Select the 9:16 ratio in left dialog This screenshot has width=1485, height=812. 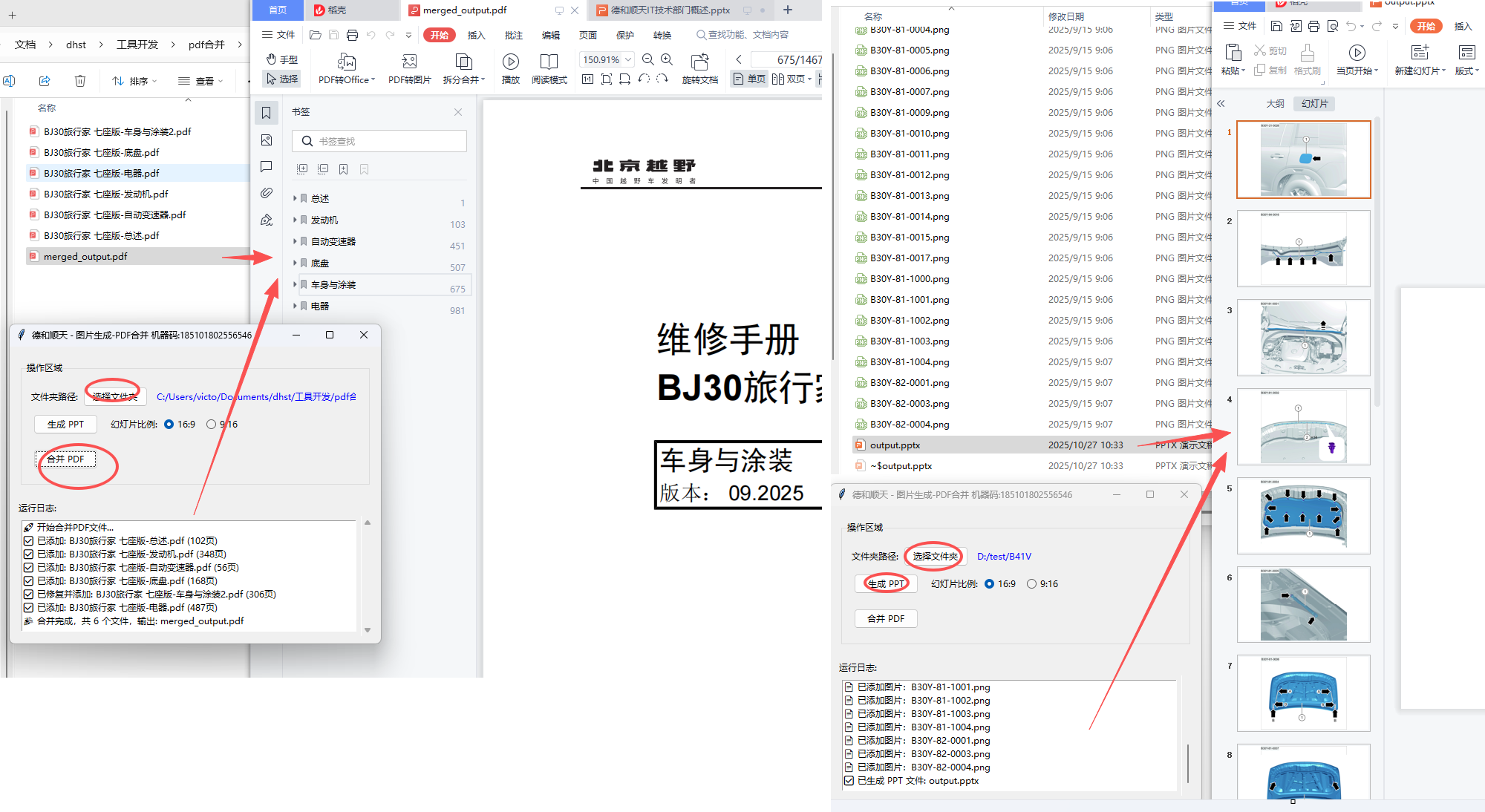tap(212, 425)
